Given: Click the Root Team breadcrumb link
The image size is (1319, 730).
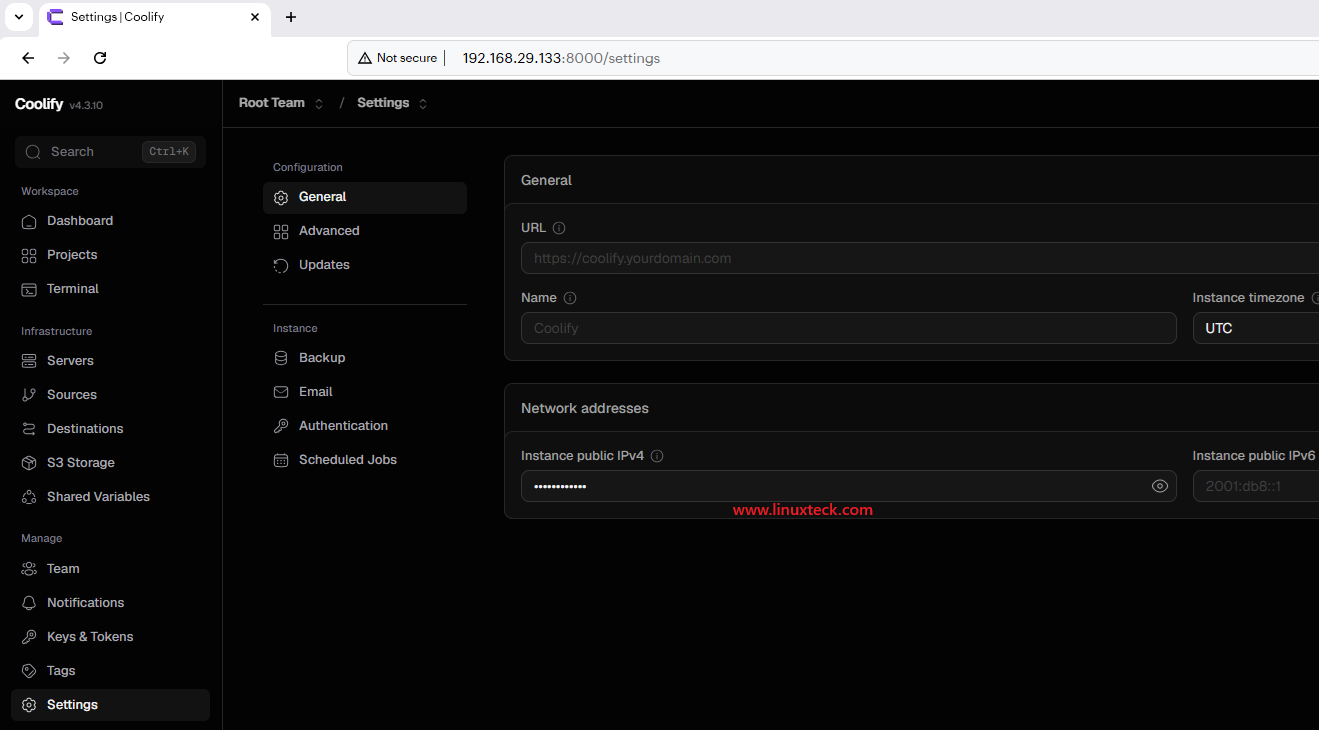Looking at the screenshot, I should click(272, 103).
